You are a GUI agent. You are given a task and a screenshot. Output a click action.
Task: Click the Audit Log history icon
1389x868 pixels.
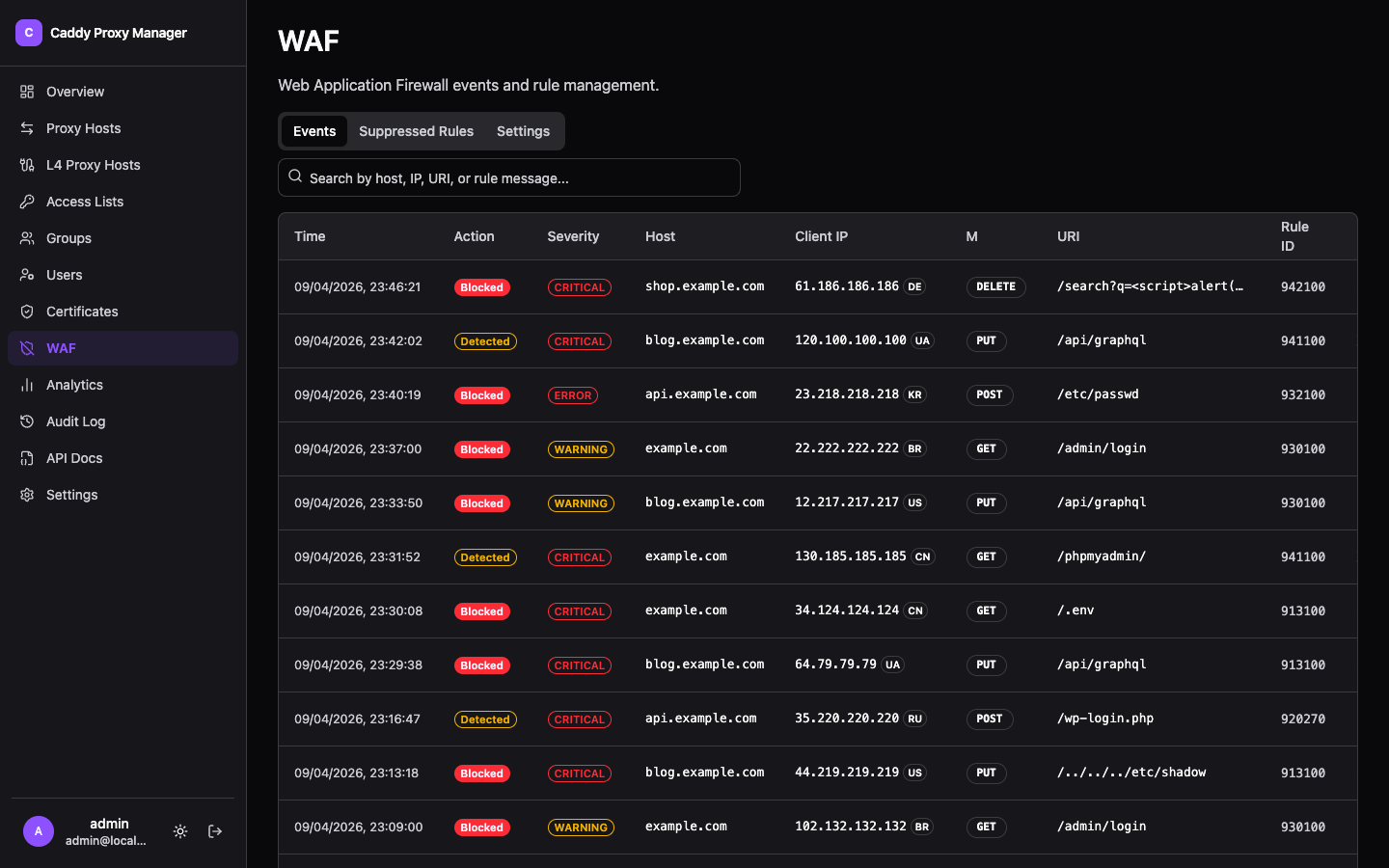(x=27, y=421)
